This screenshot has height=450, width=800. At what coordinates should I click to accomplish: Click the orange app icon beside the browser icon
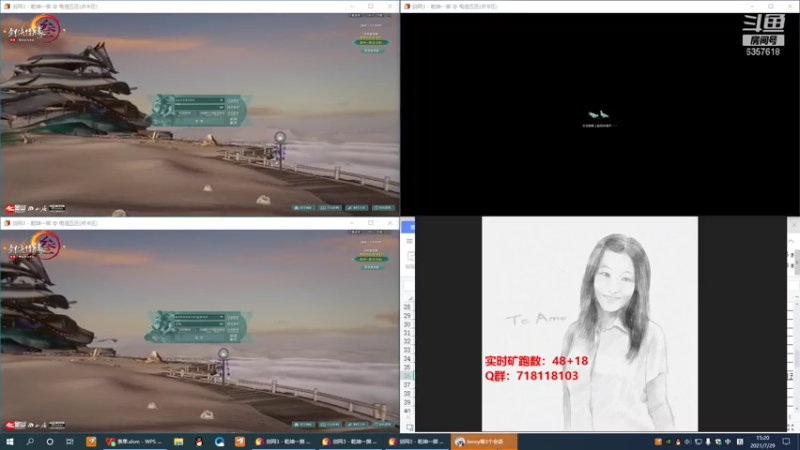(240, 441)
